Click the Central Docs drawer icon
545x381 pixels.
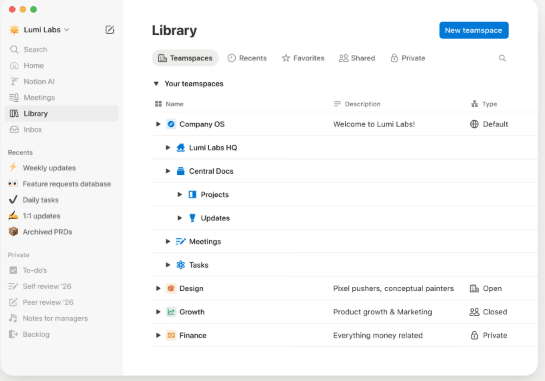click(181, 171)
